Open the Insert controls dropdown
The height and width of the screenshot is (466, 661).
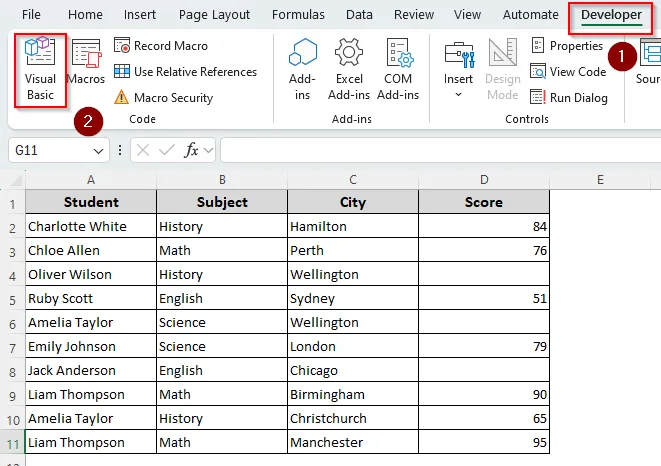tap(459, 70)
